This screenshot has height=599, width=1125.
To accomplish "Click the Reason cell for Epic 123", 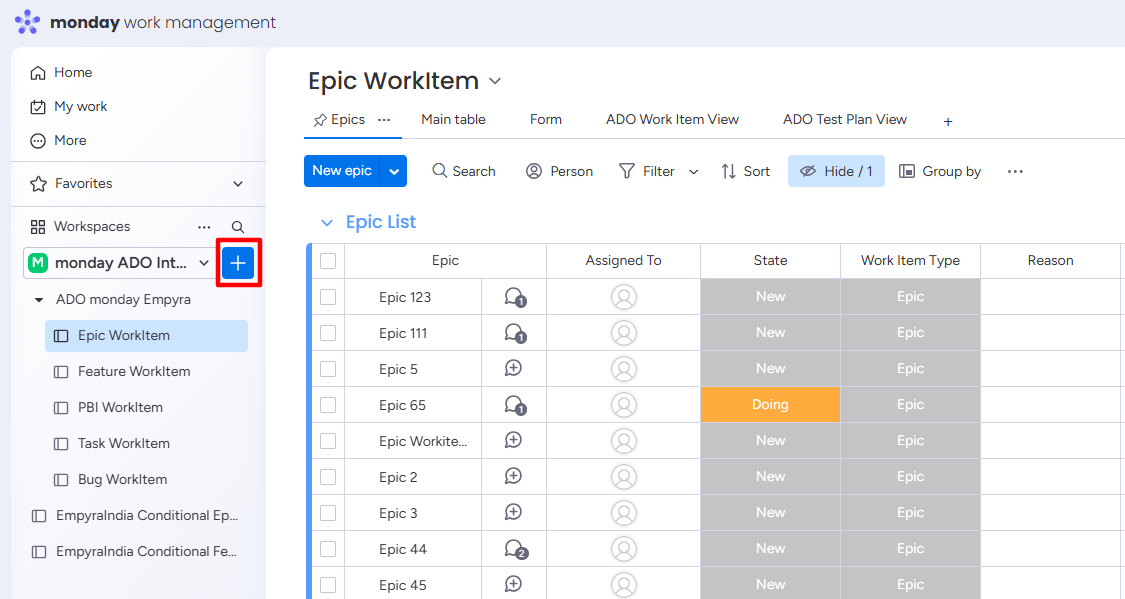I will (1050, 297).
